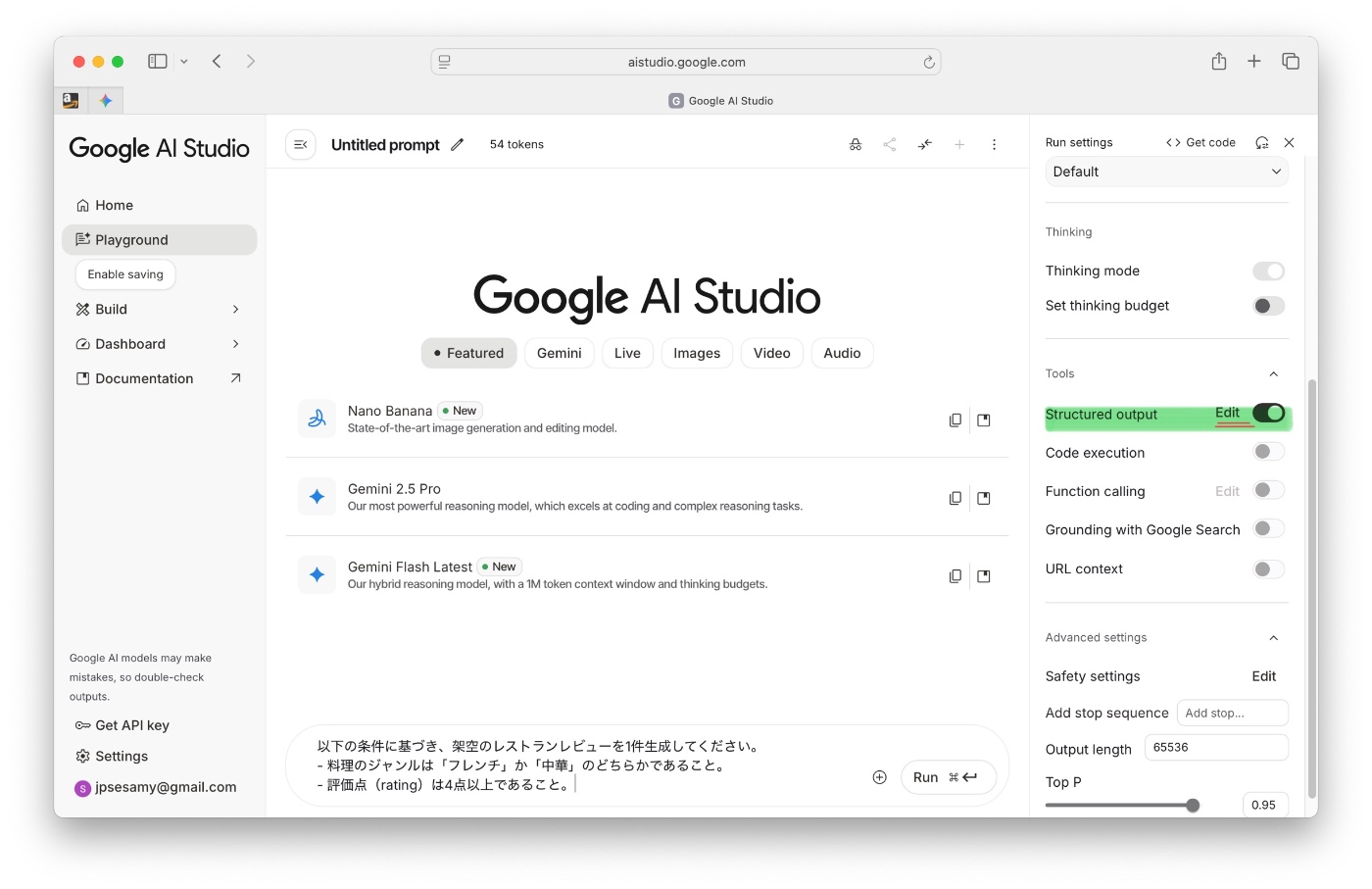Screen dimensions: 1372x889
Task: Open Playground in sidebar
Action: point(160,240)
